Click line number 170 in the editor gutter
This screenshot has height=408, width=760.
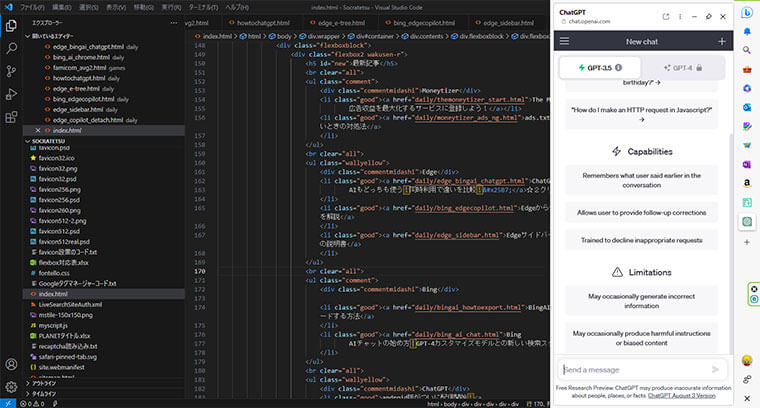pyautogui.click(x=200, y=271)
